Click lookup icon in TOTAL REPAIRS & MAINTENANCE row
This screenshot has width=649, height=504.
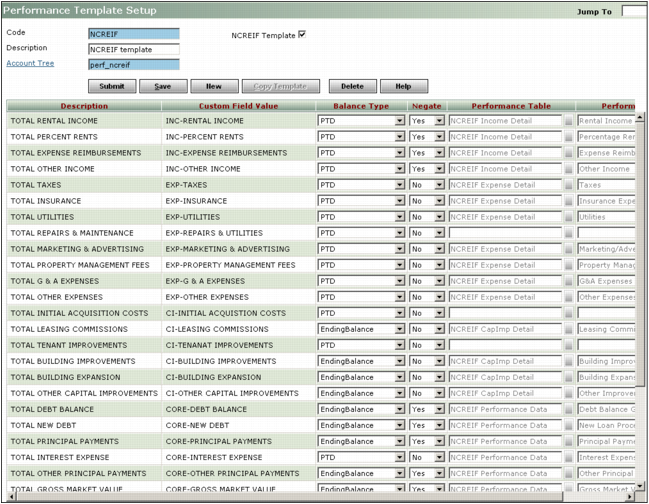coord(569,233)
